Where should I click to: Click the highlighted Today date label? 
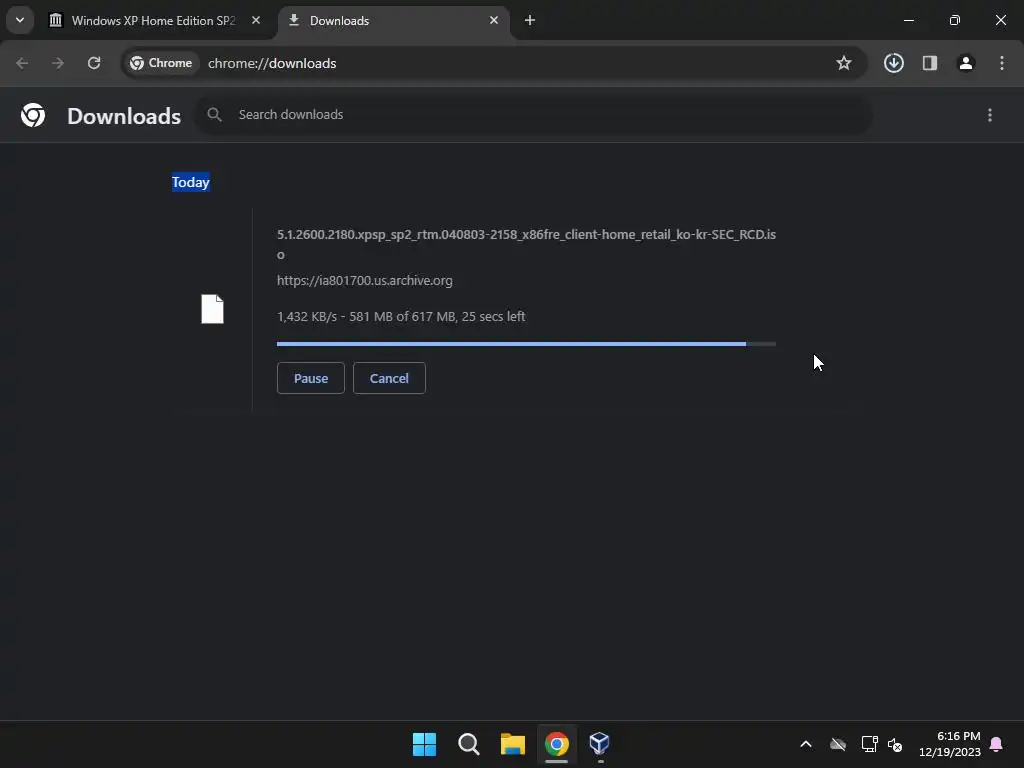191,182
